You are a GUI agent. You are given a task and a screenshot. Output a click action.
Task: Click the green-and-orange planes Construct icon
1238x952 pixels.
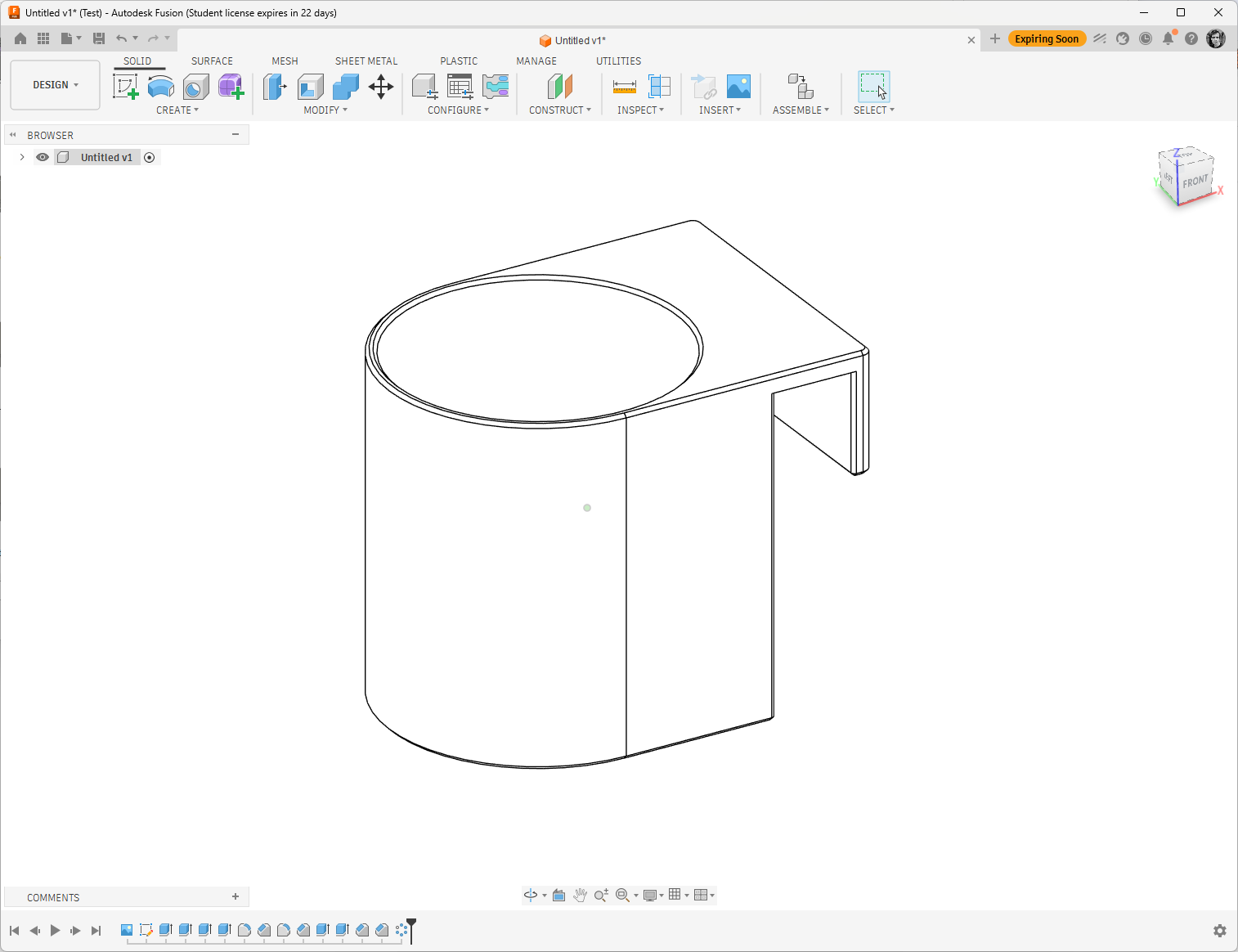[x=560, y=87]
